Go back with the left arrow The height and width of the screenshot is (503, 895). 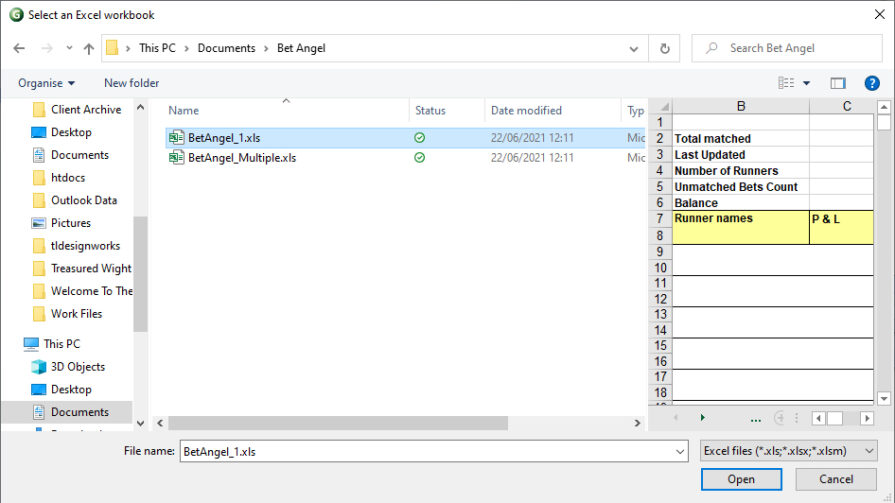[x=19, y=49]
